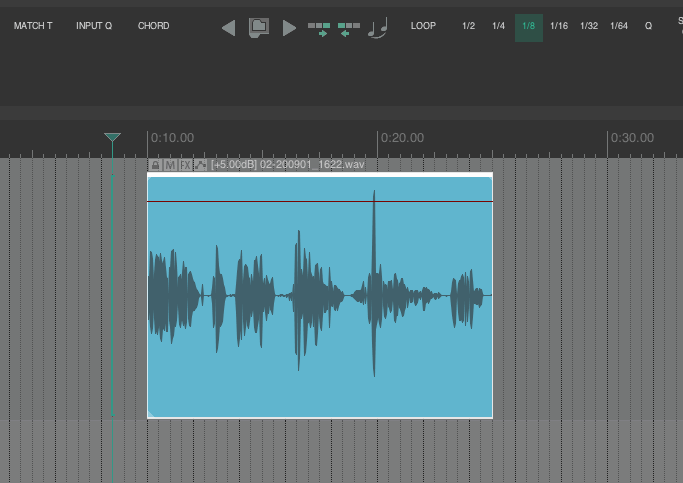Select the 1/64 grid division

click(x=619, y=26)
